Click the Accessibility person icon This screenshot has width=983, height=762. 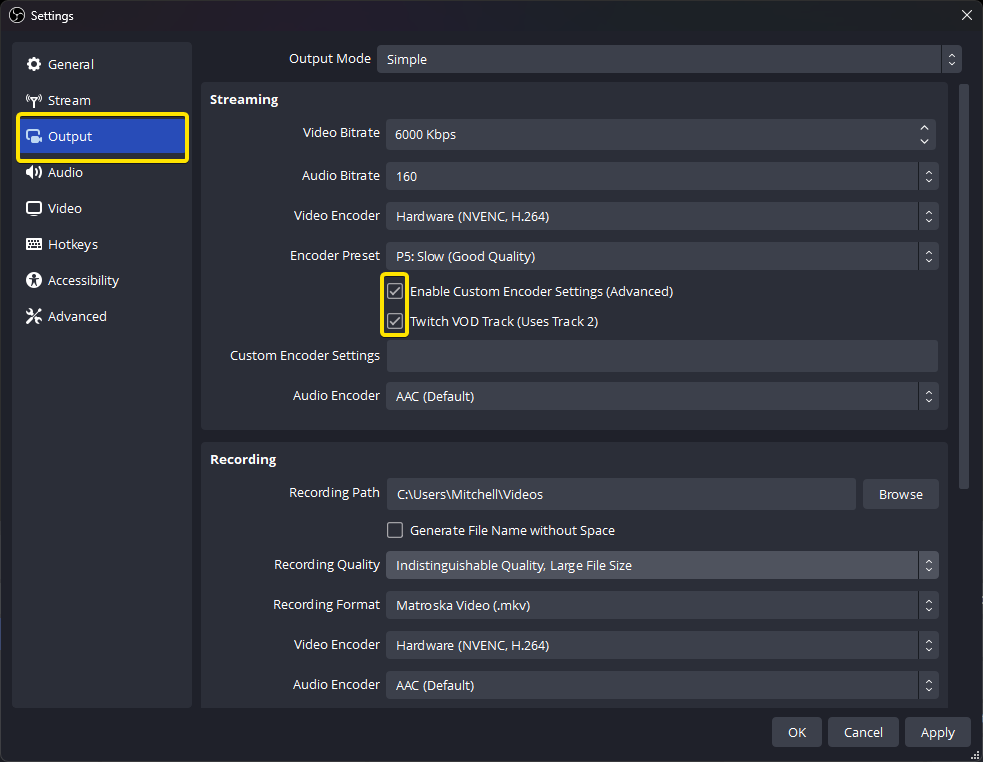(34, 280)
